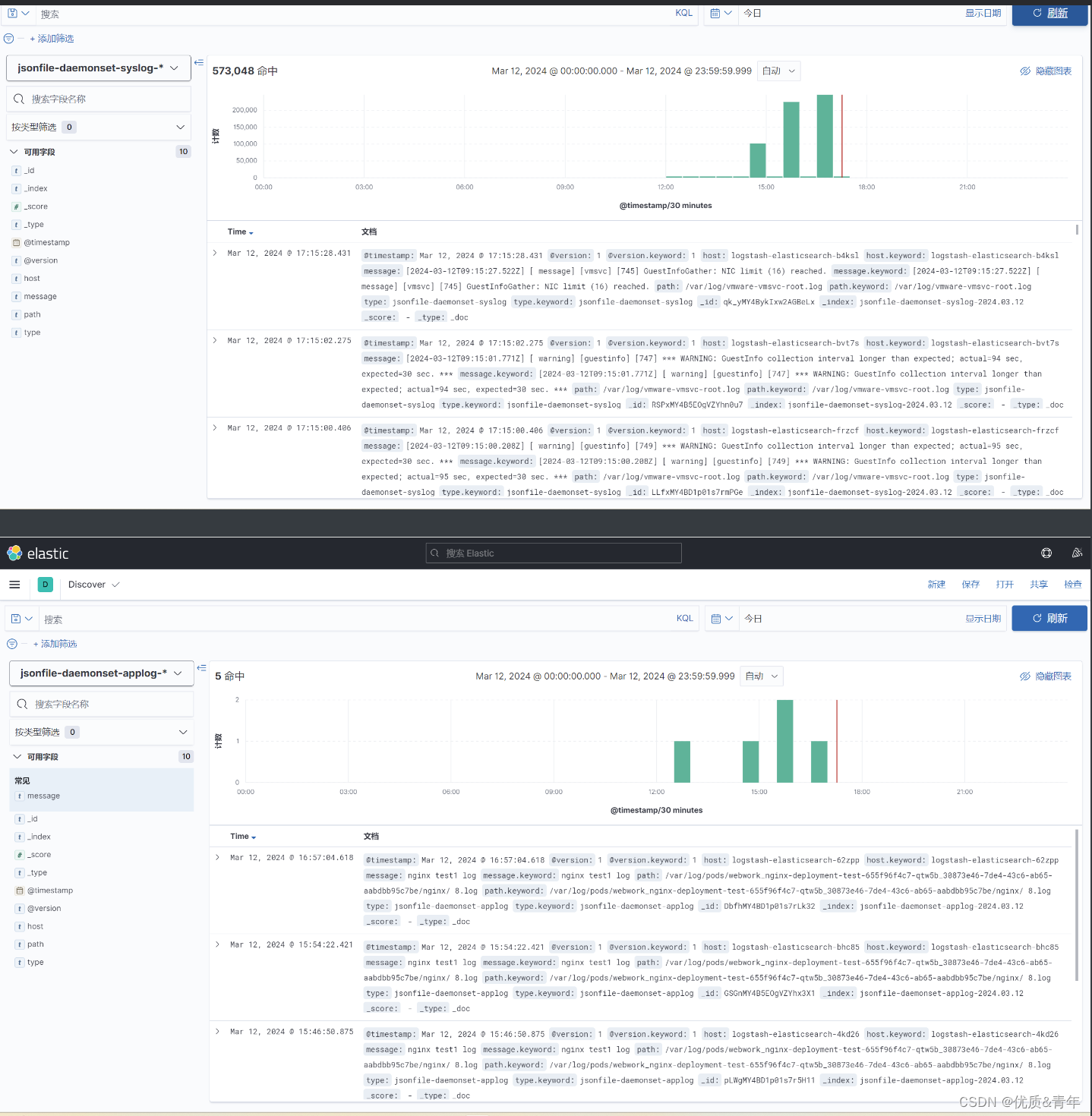Select @version field in syslog sidebar
The width and height of the screenshot is (1092, 1116).
pyautogui.click(x=40, y=260)
